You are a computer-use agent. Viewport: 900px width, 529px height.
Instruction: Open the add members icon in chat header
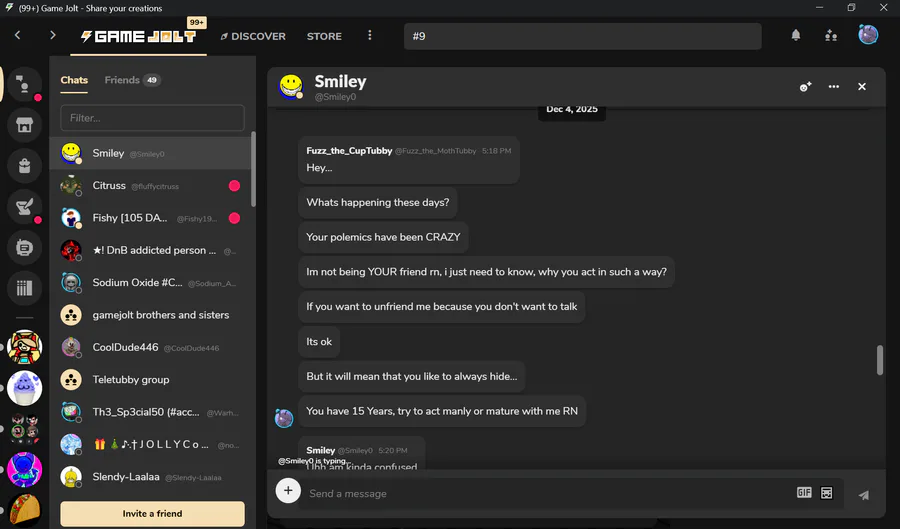coord(805,87)
